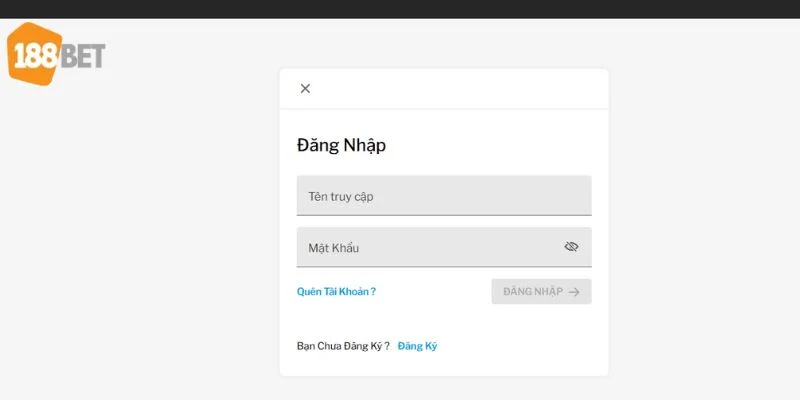800x400 pixels.
Task: Focus the Mật Khẩu password field
Action: coord(430,247)
